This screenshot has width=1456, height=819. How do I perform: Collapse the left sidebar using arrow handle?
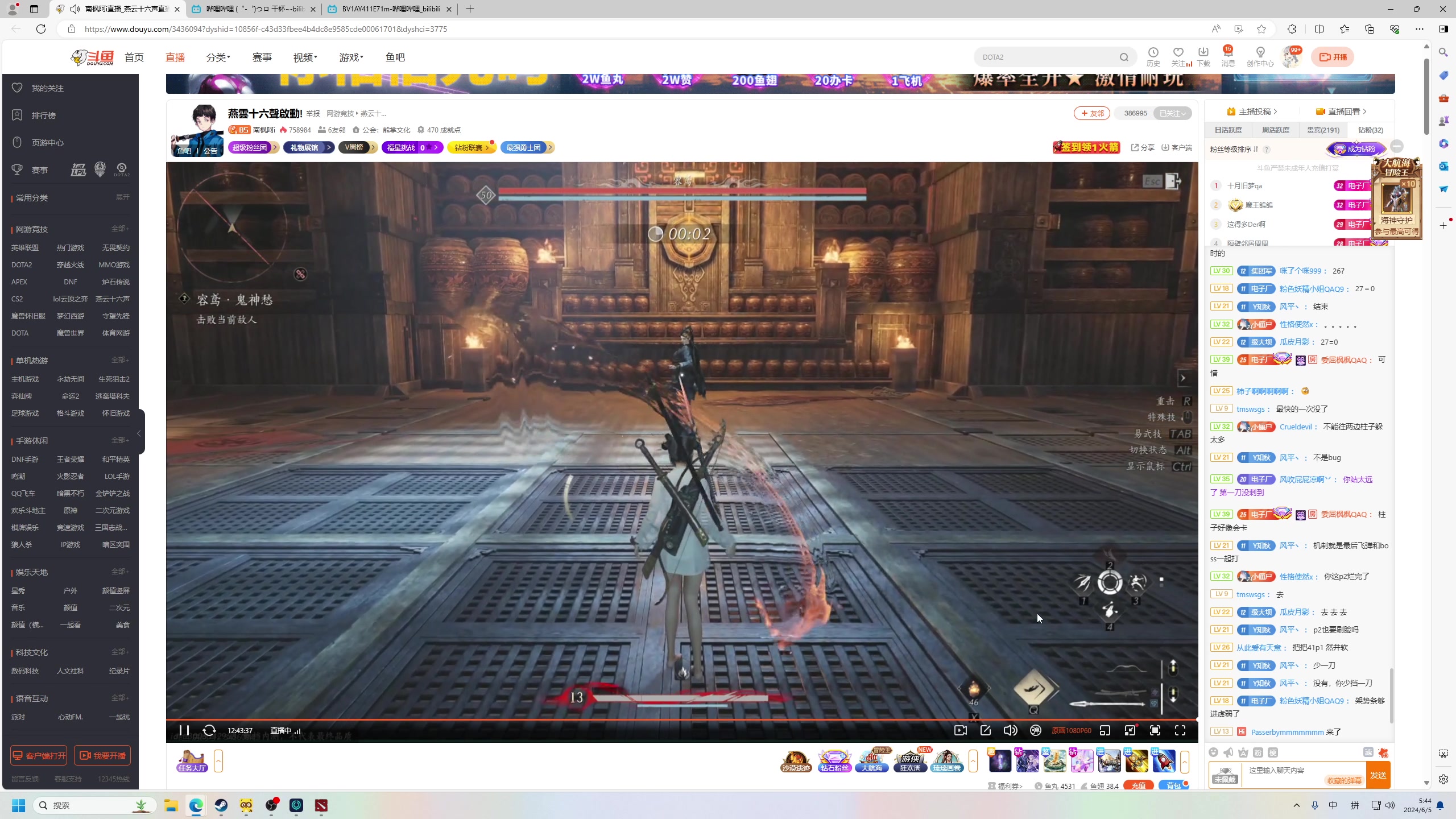click(140, 433)
